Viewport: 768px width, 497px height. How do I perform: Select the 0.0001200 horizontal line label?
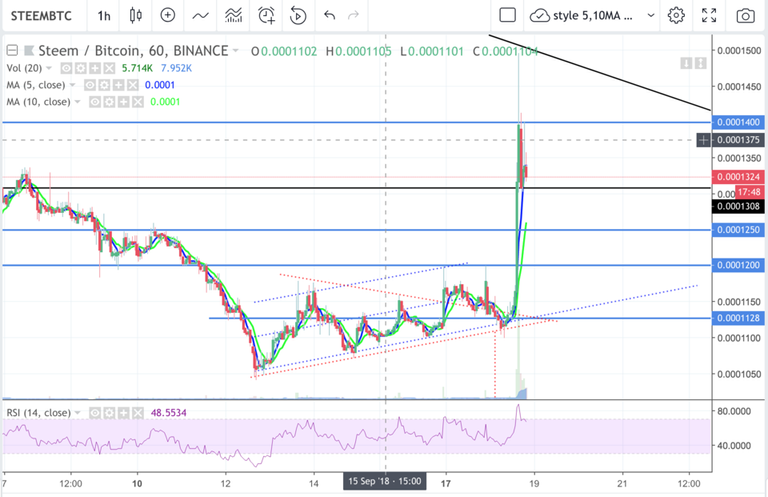pos(738,265)
